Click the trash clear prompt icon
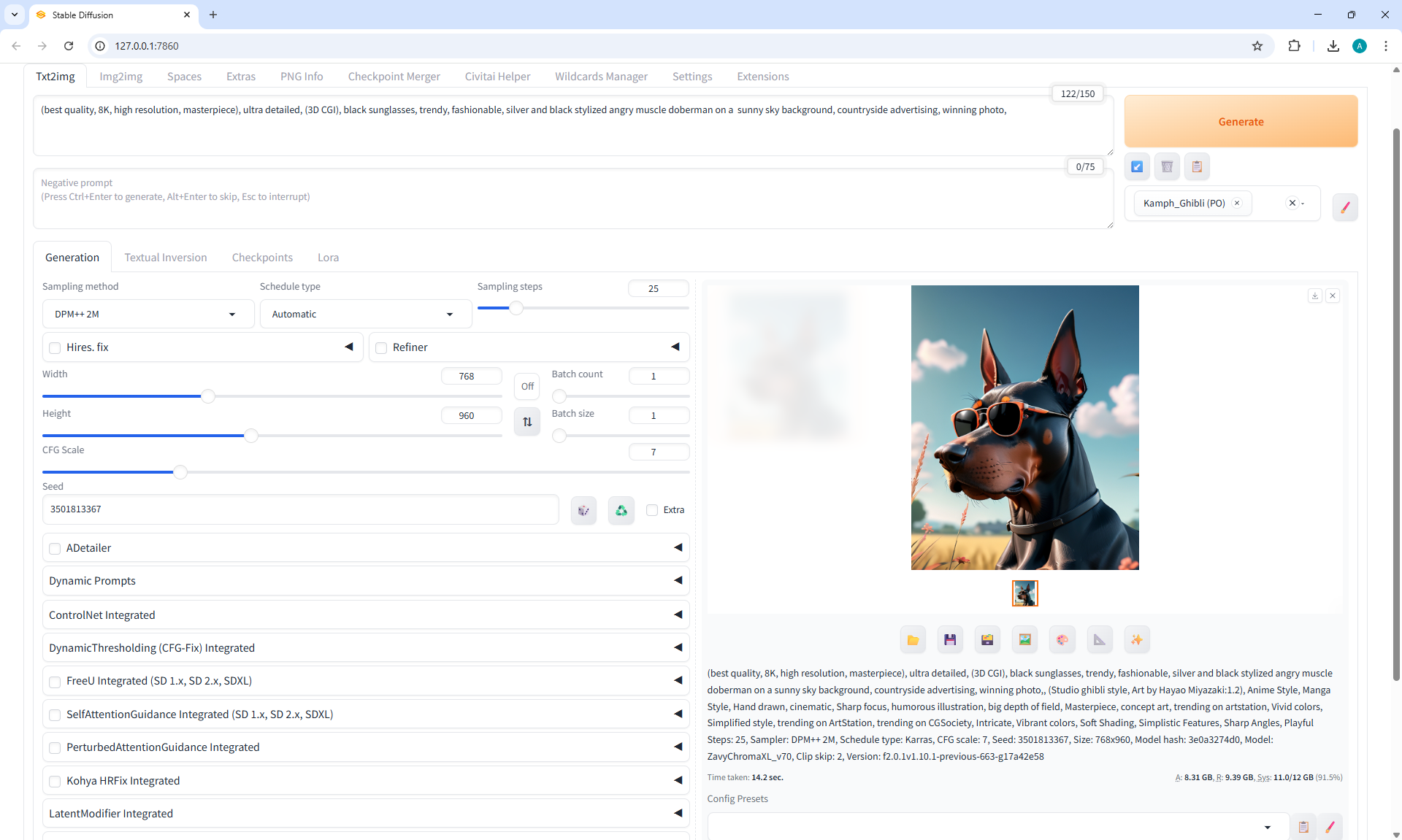The height and width of the screenshot is (840, 1402). [x=1167, y=166]
